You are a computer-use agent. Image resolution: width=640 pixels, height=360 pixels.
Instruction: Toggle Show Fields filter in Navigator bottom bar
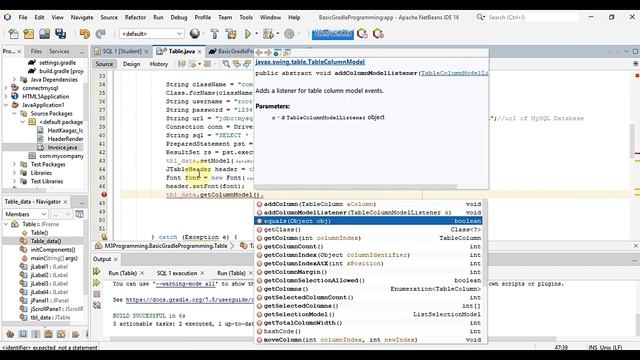[23, 334]
